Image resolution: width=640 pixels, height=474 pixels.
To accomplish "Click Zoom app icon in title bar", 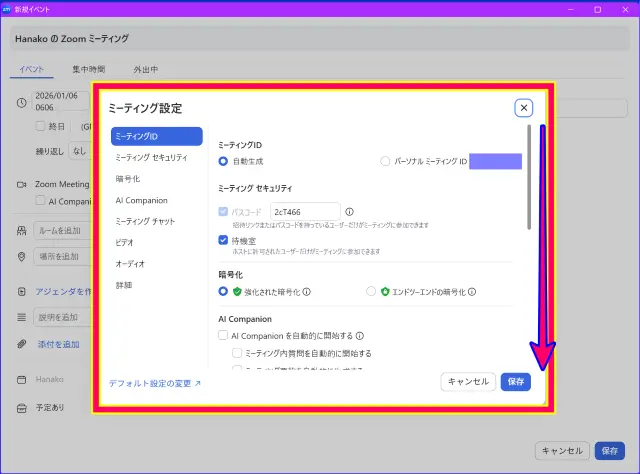I will click(6, 9).
